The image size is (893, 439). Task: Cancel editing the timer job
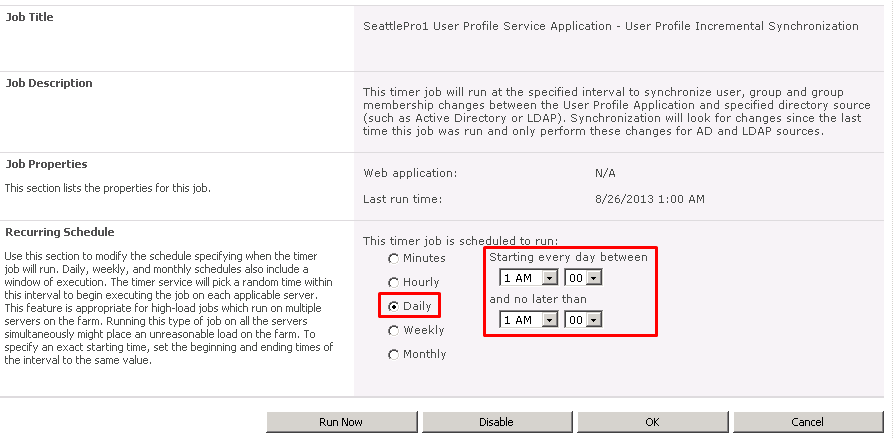pos(808,422)
